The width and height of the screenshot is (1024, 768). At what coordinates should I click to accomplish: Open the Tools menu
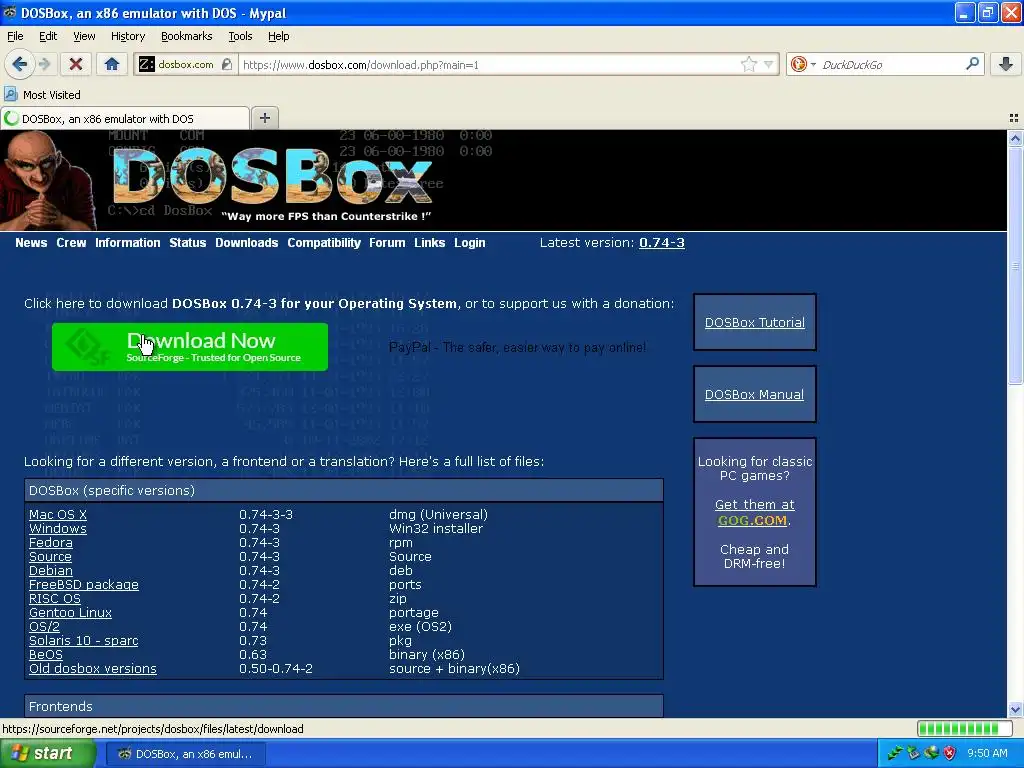pos(240,36)
